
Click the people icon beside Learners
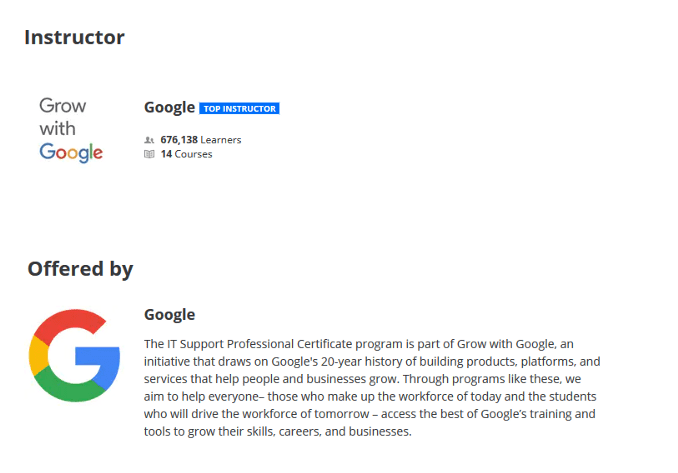point(149,140)
